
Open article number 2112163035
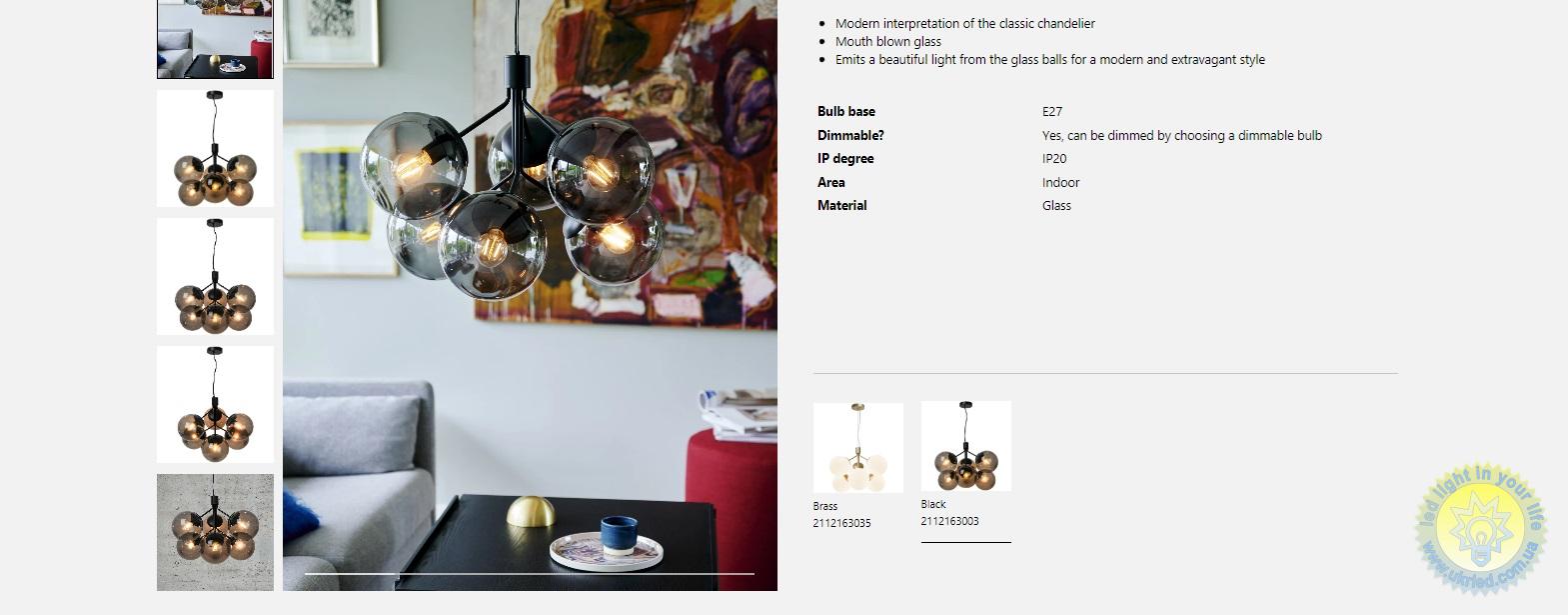(841, 523)
